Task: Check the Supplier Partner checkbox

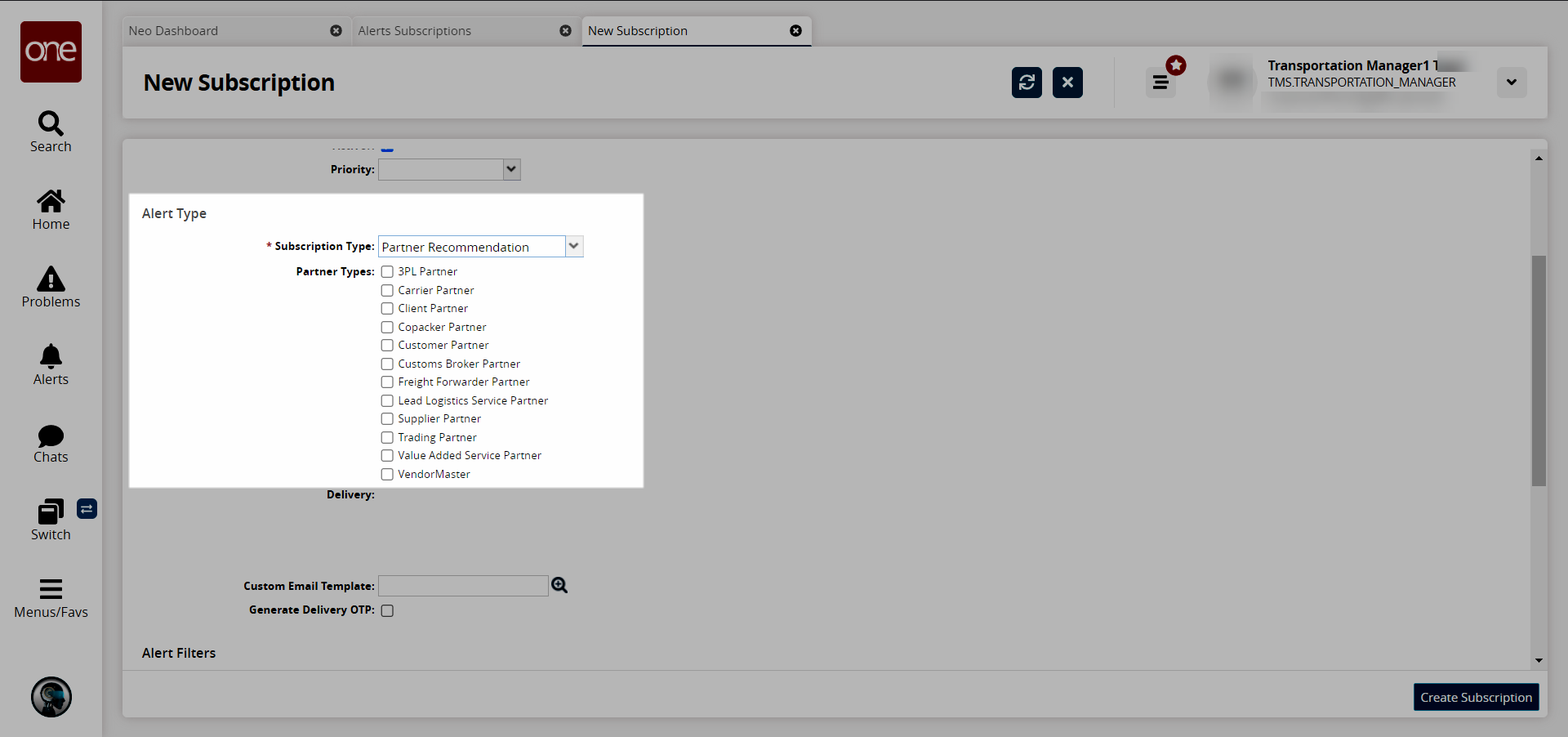Action: coord(387,419)
